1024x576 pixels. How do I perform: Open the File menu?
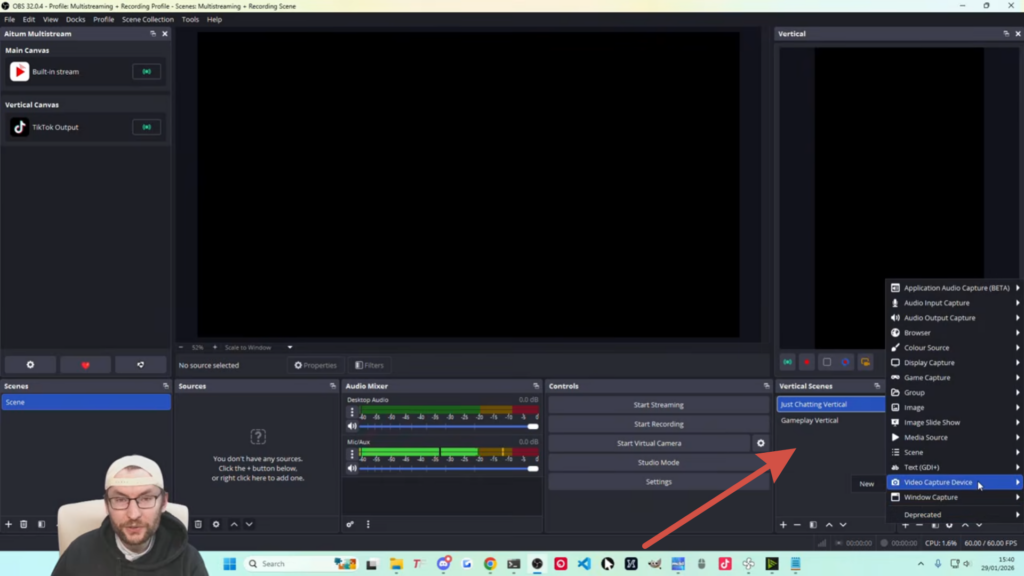click(10, 20)
